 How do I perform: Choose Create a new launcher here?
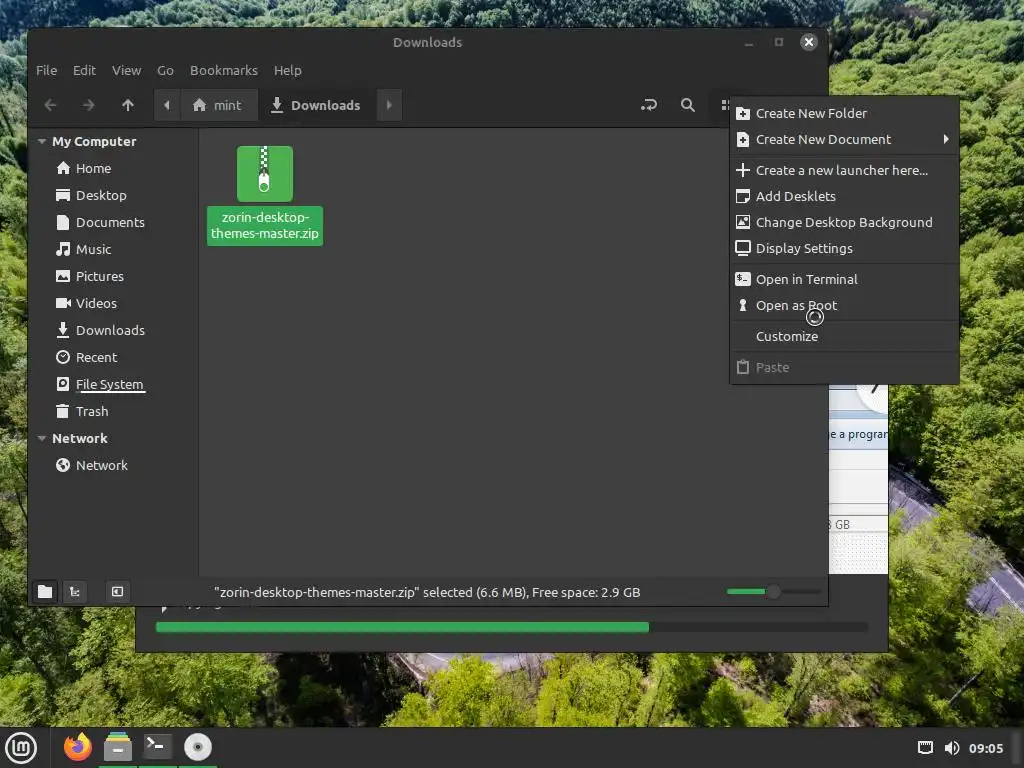coord(844,170)
